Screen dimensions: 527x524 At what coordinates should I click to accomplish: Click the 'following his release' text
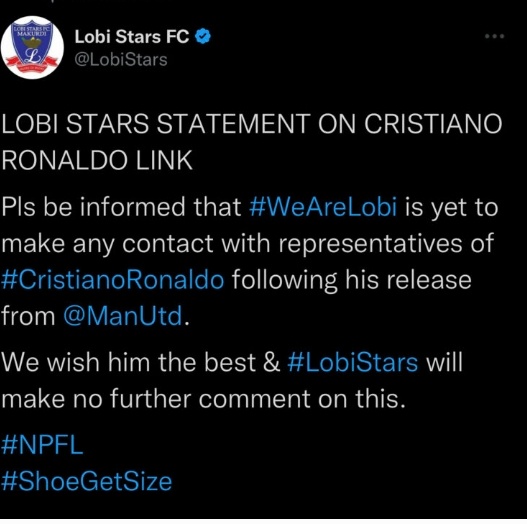pyautogui.click(x=352, y=280)
